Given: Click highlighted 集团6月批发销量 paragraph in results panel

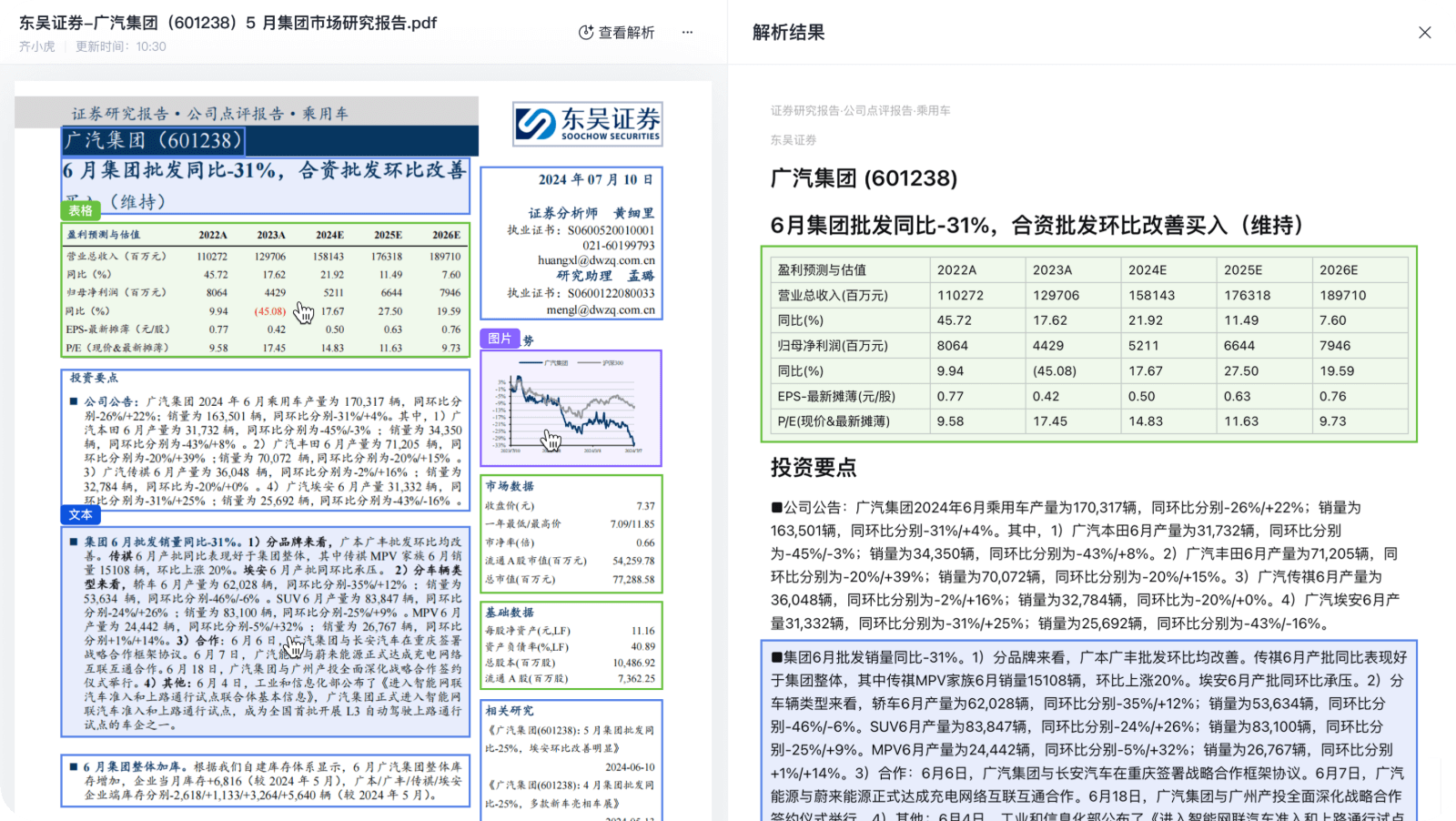Looking at the screenshot, I should [x=1088, y=728].
